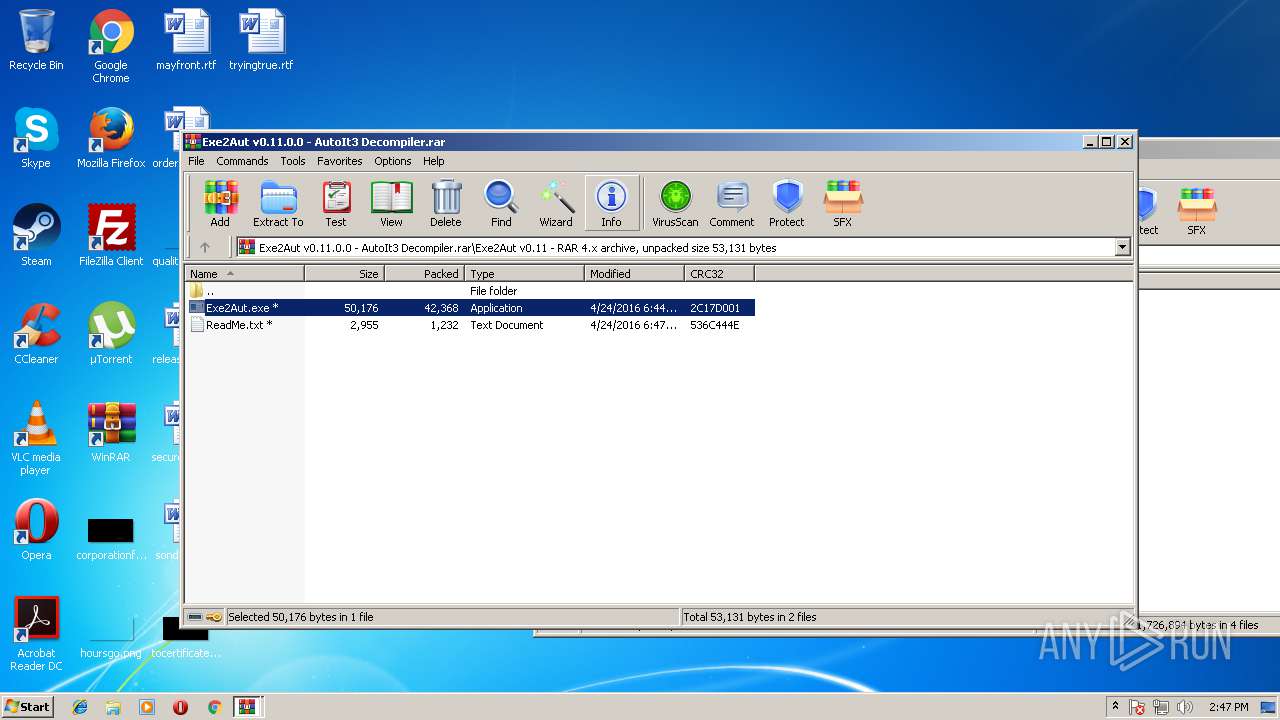Image resolution: width=1280 pixels, height=720 pixels.
Task: Select the mayfront.rtf desktop file
Action: [x=186, y=40]
